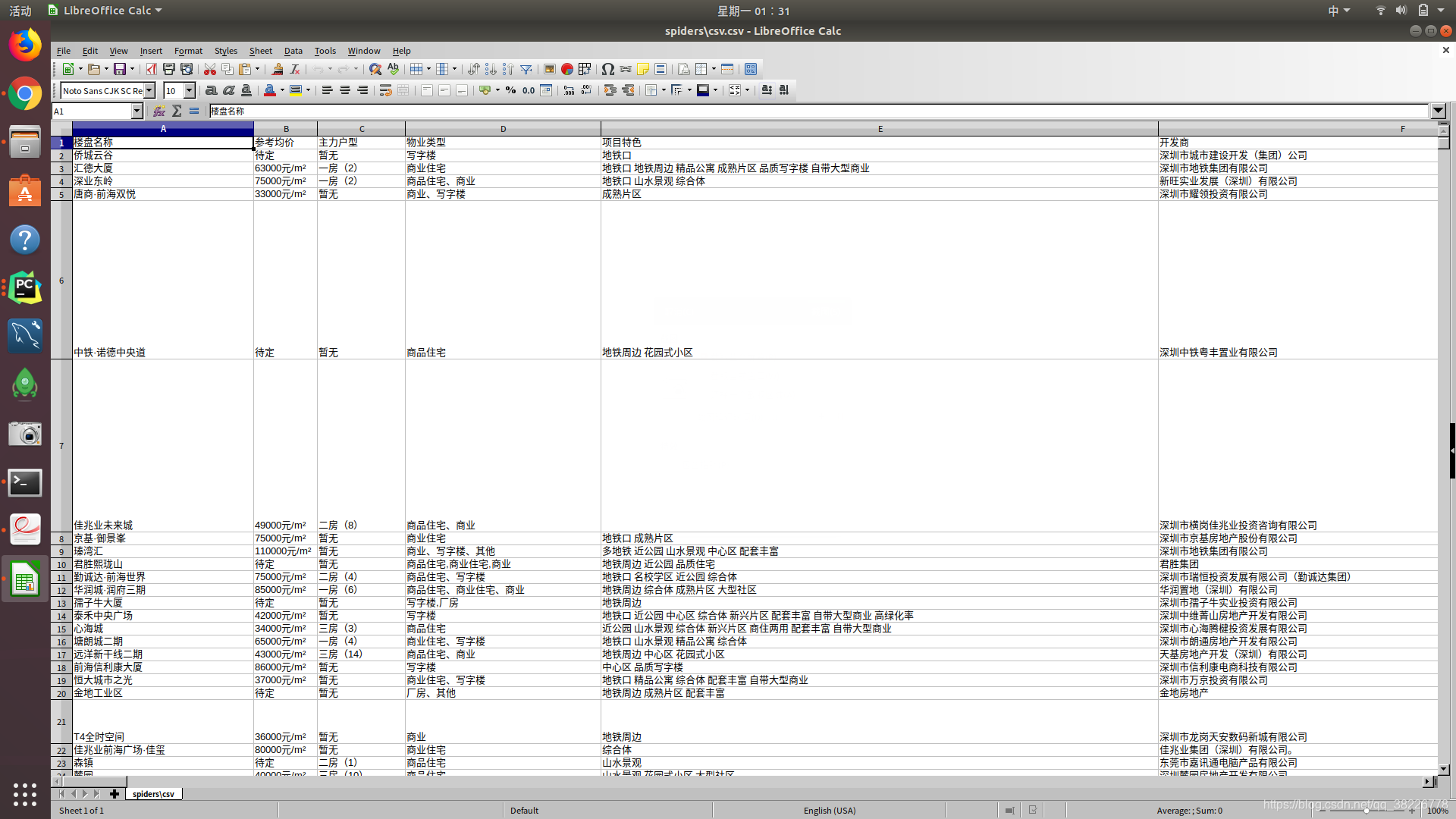Open the Paste options dropdown arrow
This screenshot has width=1456, height=819.
pos(257,69)
